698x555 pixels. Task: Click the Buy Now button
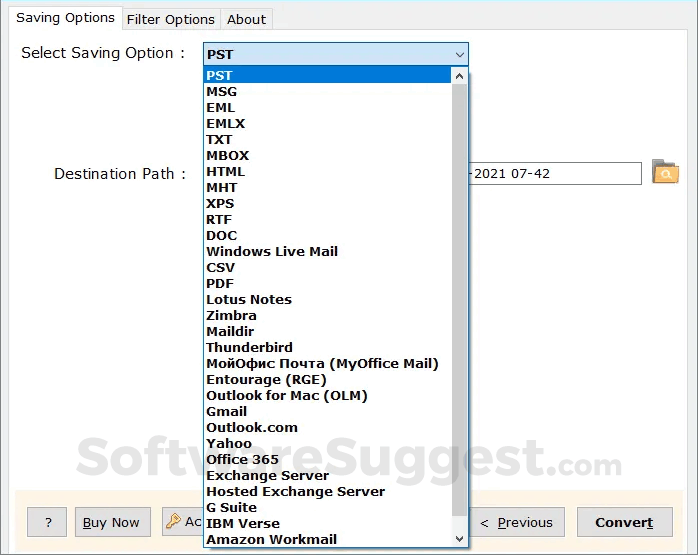(x=113, y=522)
